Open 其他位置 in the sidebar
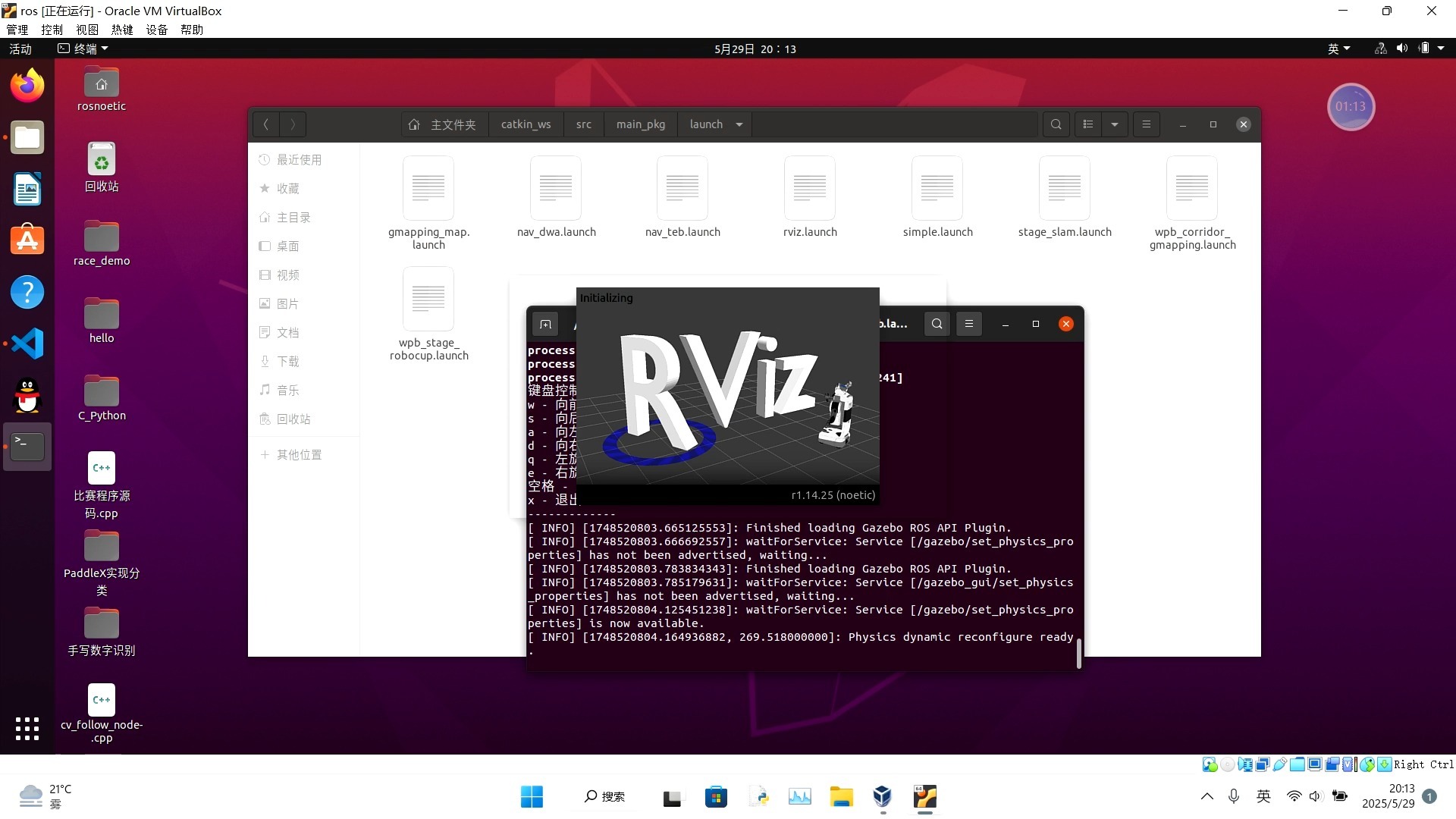 303,455
